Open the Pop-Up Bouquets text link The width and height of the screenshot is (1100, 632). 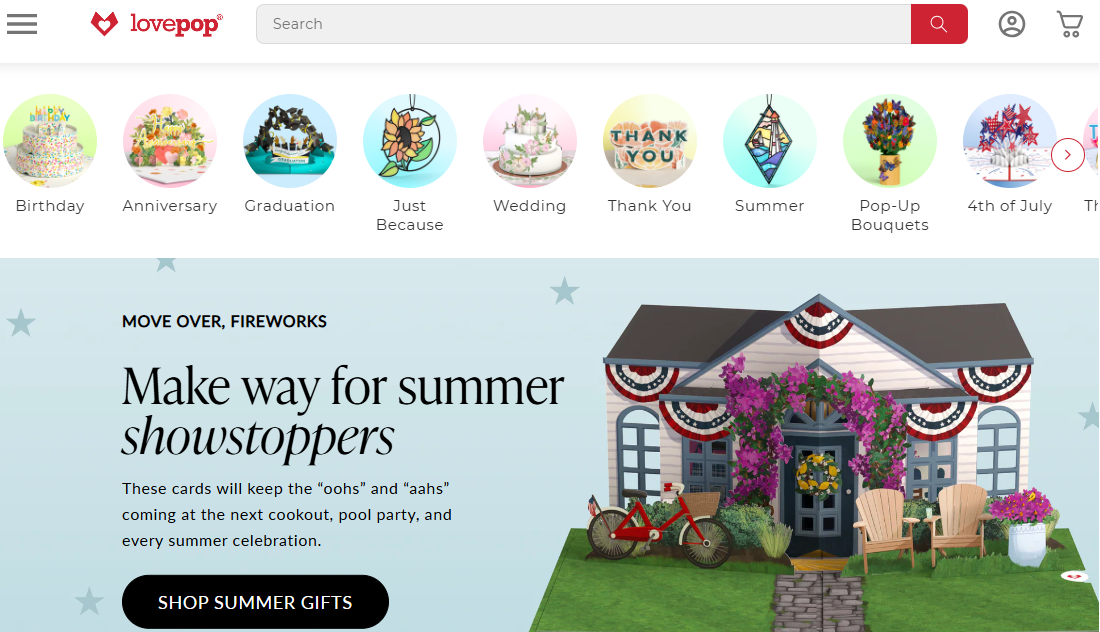point(890,215)
